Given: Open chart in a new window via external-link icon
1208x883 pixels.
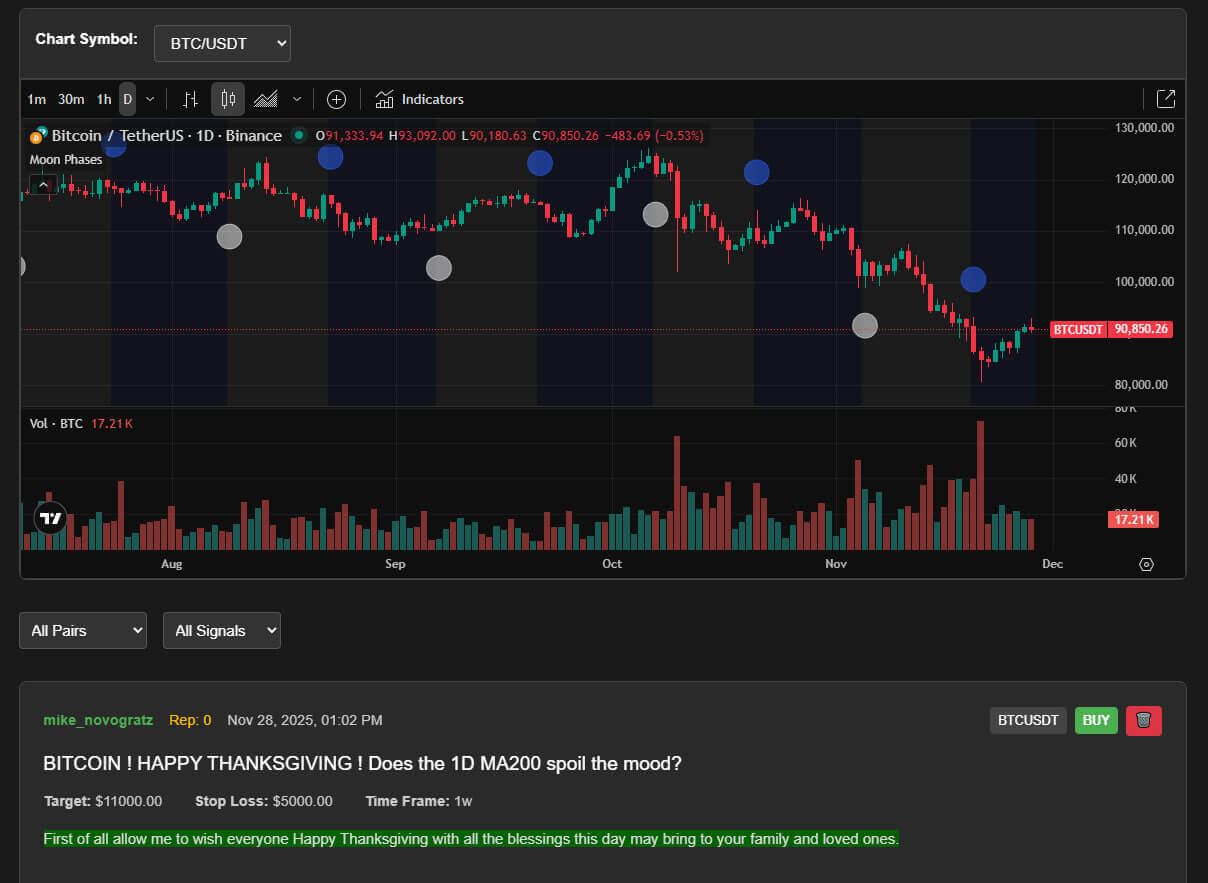Looking at the screenshot, I should pos(1166,99).
